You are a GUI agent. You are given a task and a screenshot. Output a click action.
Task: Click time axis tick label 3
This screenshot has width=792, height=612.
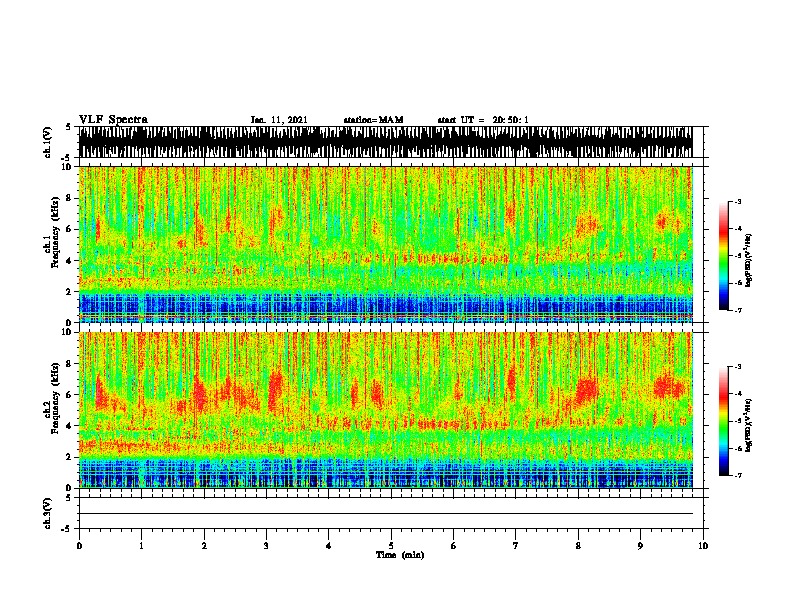click(266, 546)
